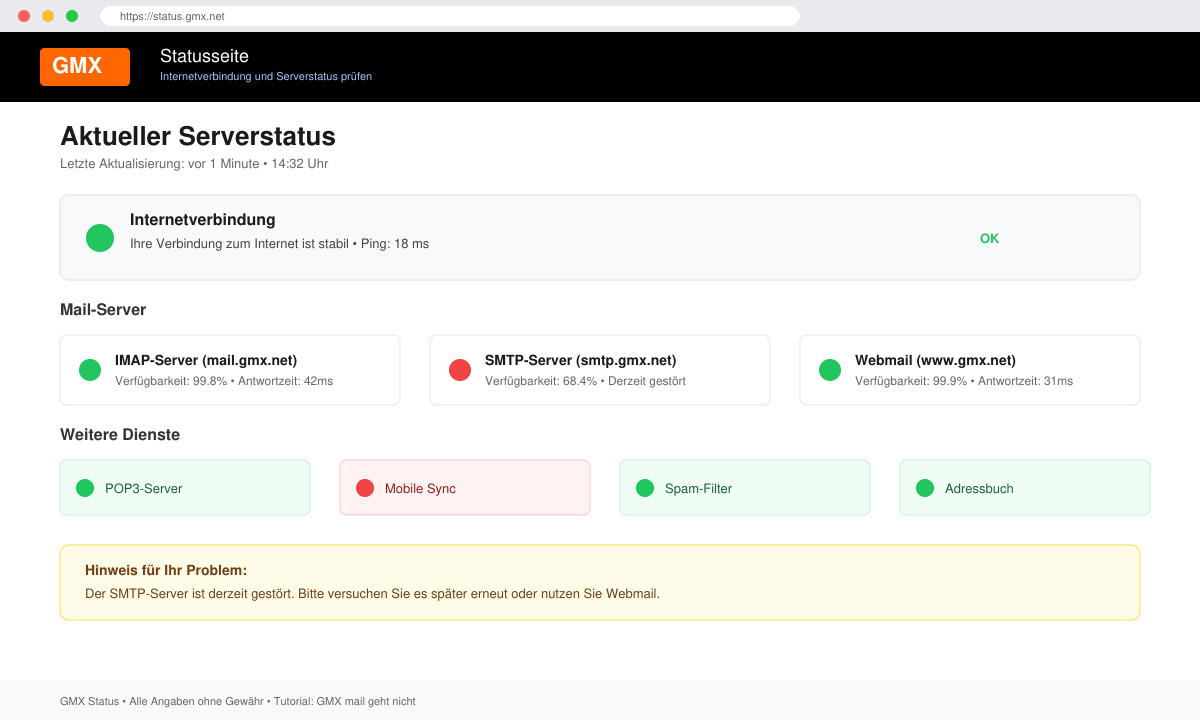1200x720 pixels.
Task: Open the SMTP-Server (smtp.gmx.net) card
Action: point(600,370)
